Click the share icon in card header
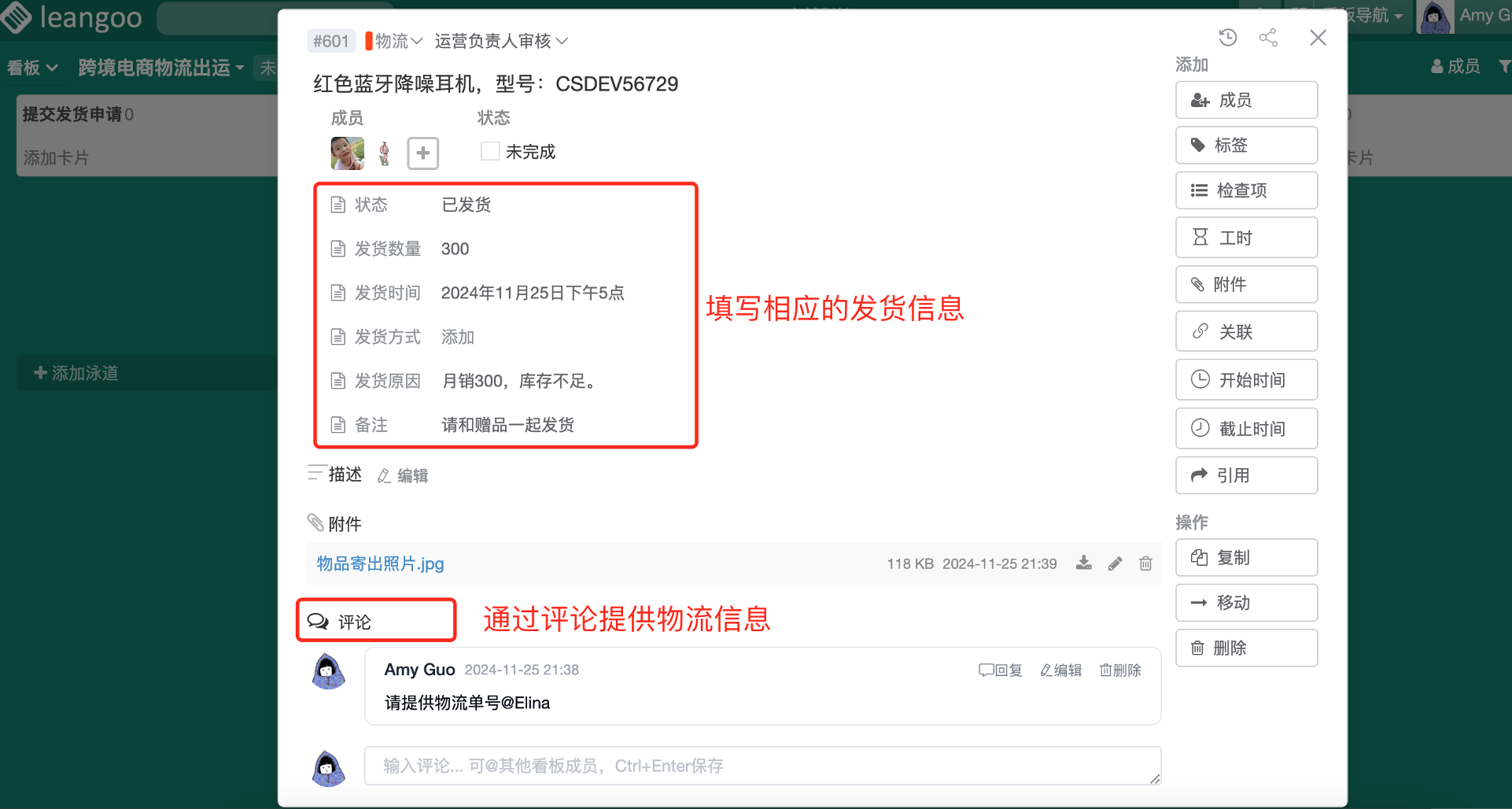This screenshot has height=809, width=1512. (1268, 38)
